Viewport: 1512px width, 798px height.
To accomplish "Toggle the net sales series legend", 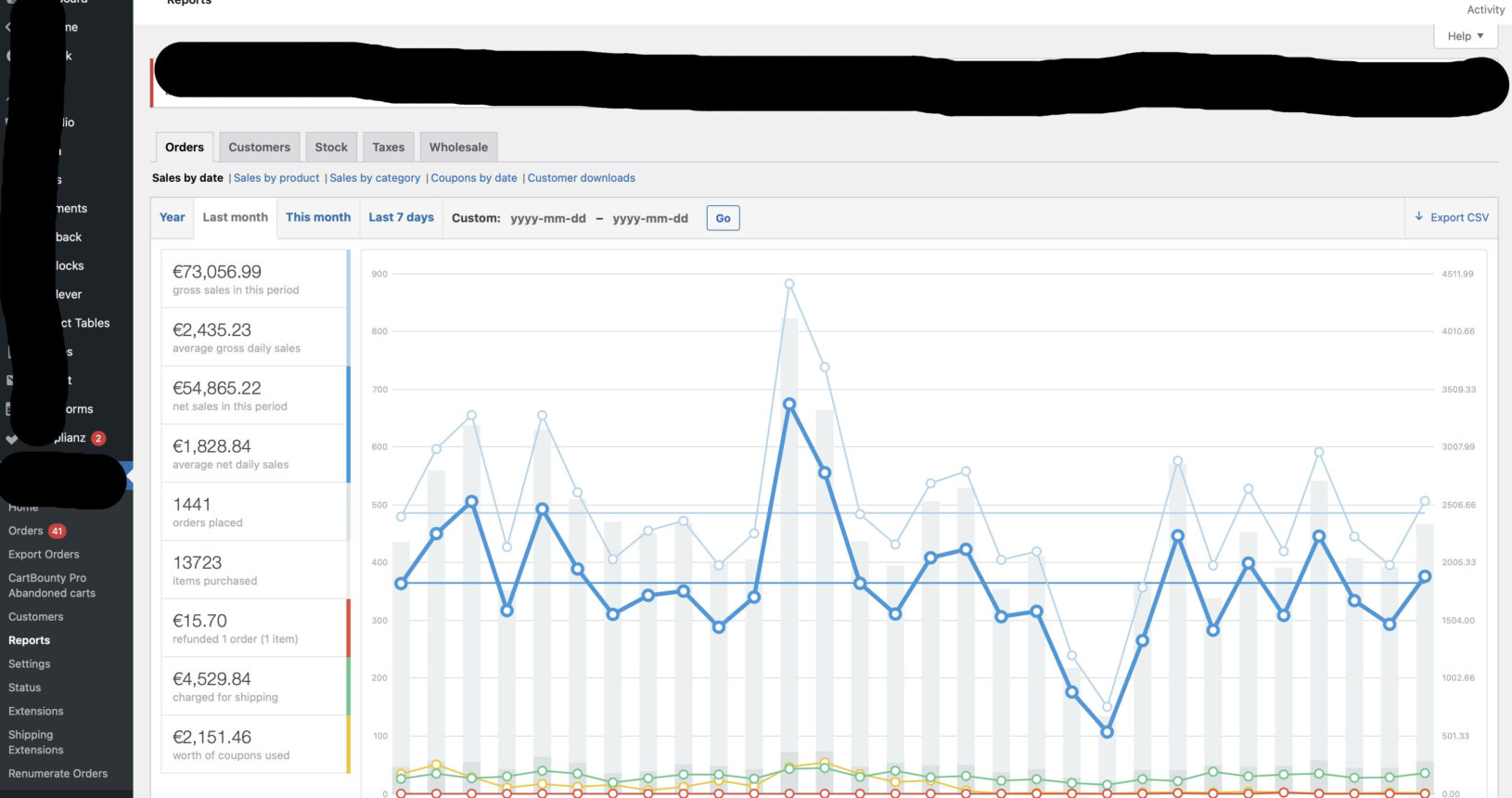I will [255, 395].
